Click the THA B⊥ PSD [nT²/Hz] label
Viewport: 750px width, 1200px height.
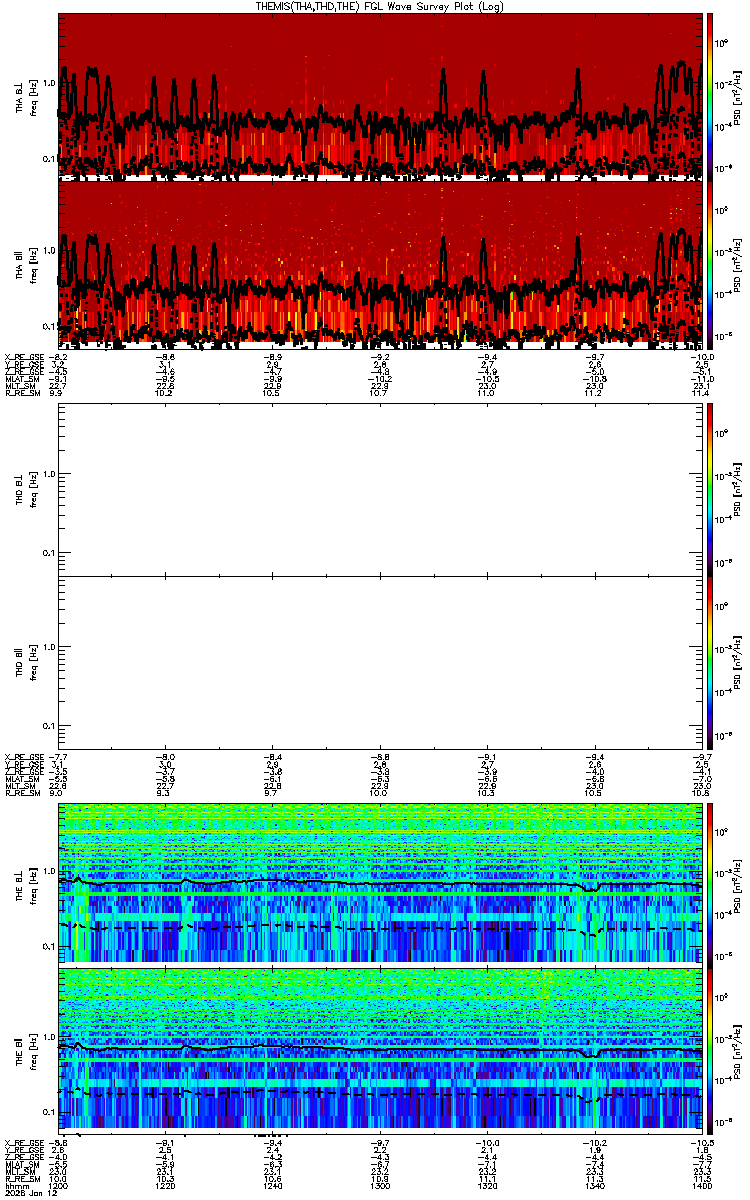tap(738, 96)
